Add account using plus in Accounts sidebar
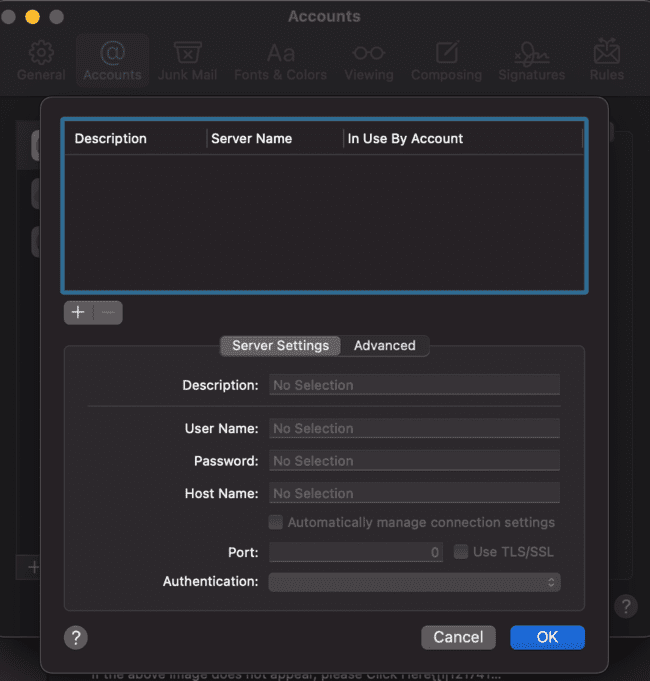Image resolution: width=650 pixels, height=681 pixels. [33, 567]
